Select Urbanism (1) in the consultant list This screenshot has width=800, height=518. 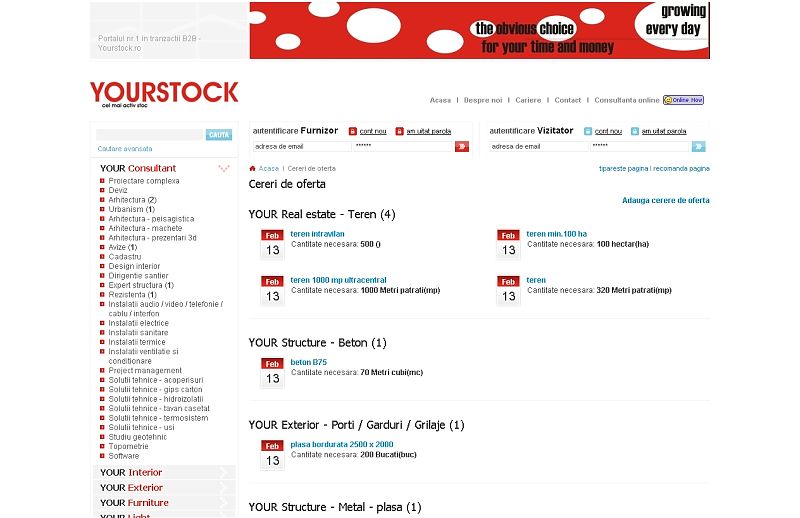coord(131,209)
